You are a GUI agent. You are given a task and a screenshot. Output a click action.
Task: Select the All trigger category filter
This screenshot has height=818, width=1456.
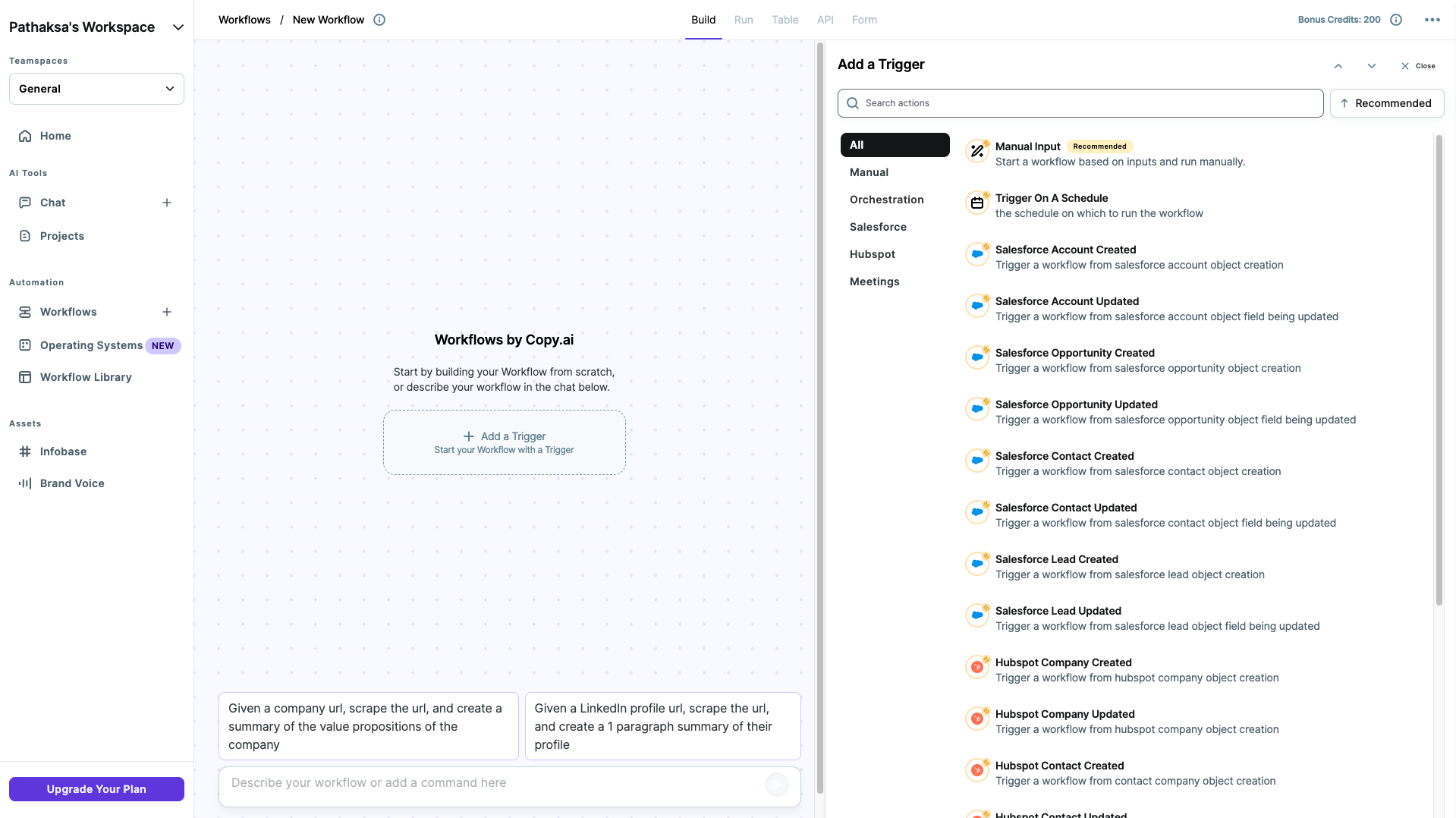tap(857, 144)
